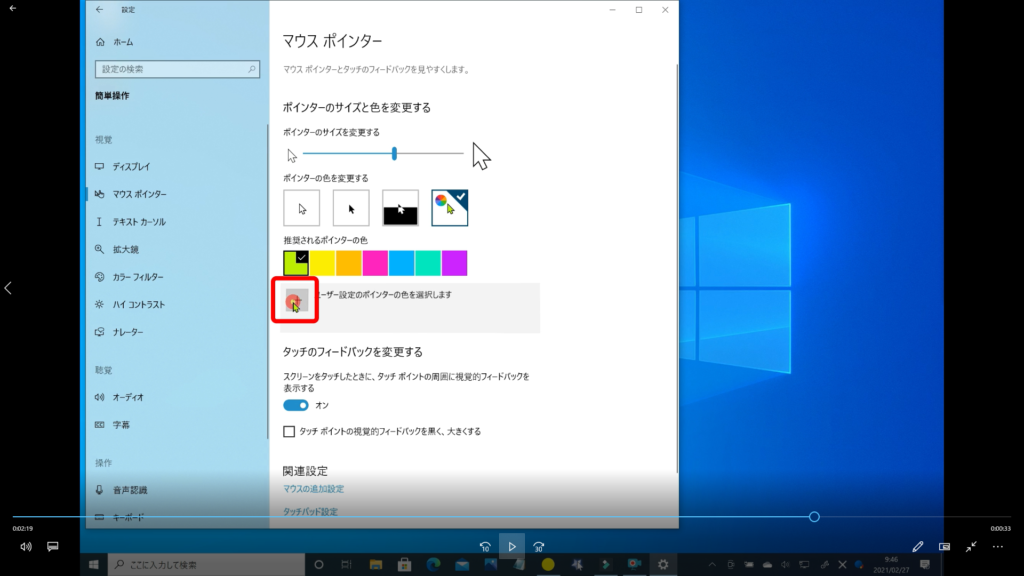The width and height of the screenshot is (1024, 576).
Task: Select the black pointer color option
Action: [x=351, y=208]
